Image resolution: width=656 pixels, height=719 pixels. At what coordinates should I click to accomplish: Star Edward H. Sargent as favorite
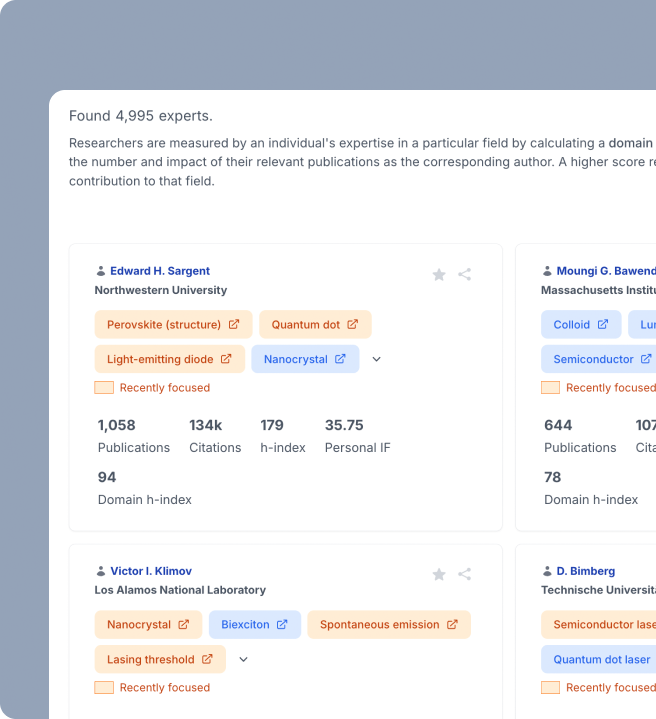pos(439,274)
